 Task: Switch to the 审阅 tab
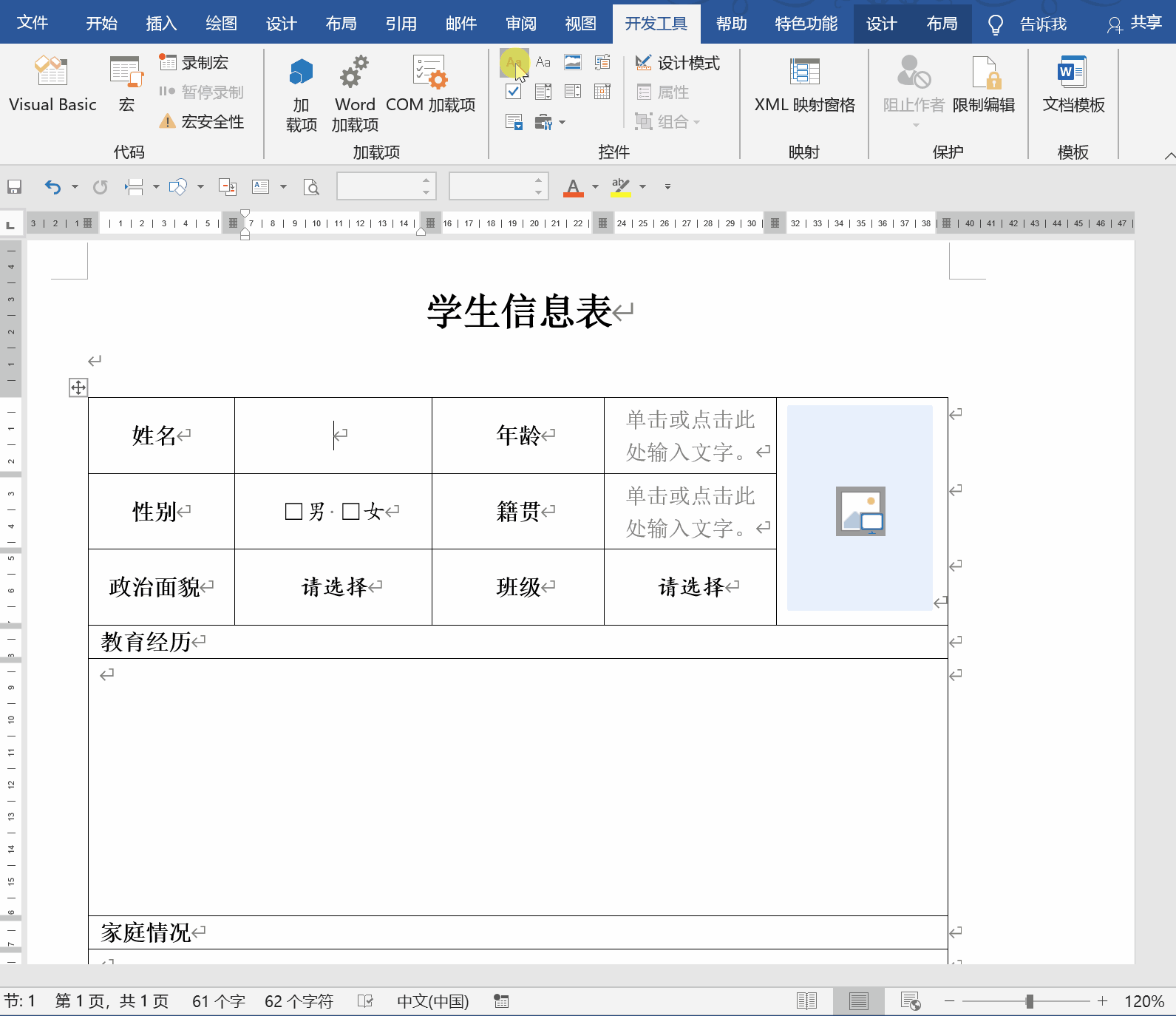[520, 24]
